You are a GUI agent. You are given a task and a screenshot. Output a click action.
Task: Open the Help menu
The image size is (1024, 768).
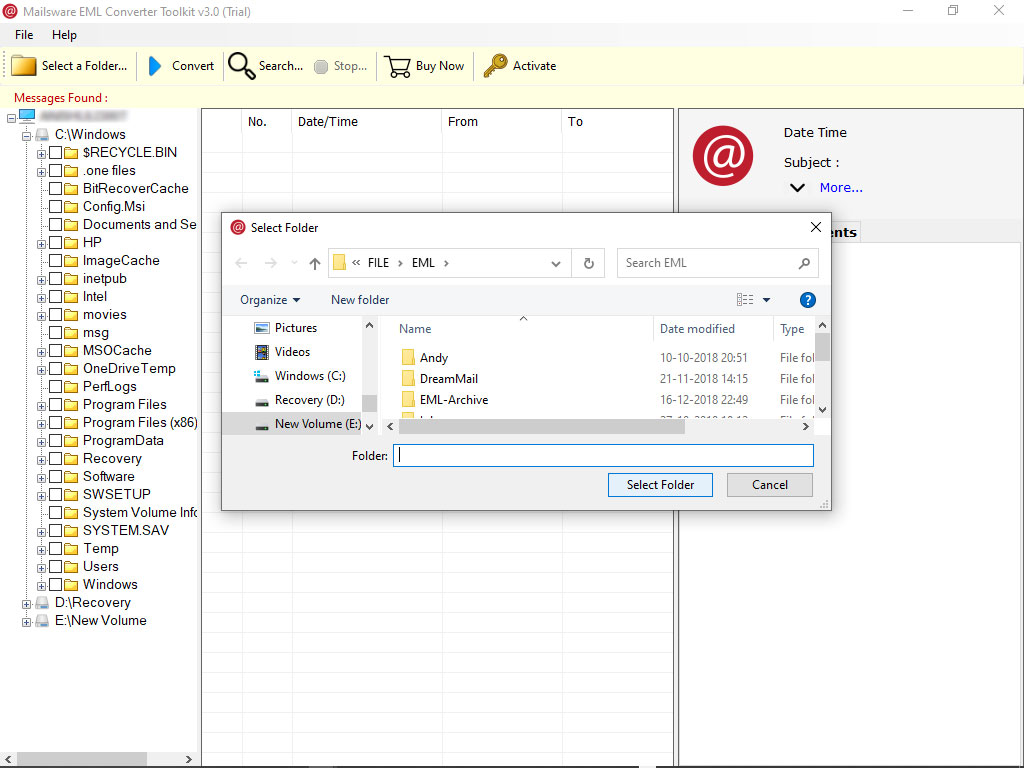(x=64, y=35)
